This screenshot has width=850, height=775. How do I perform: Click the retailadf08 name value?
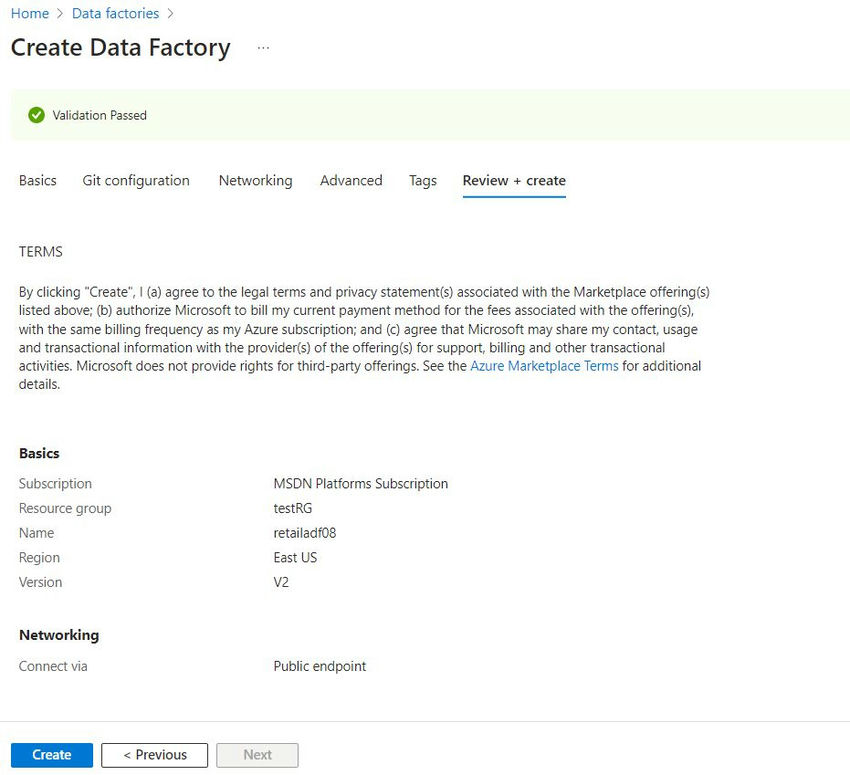[x=305, y=533]
